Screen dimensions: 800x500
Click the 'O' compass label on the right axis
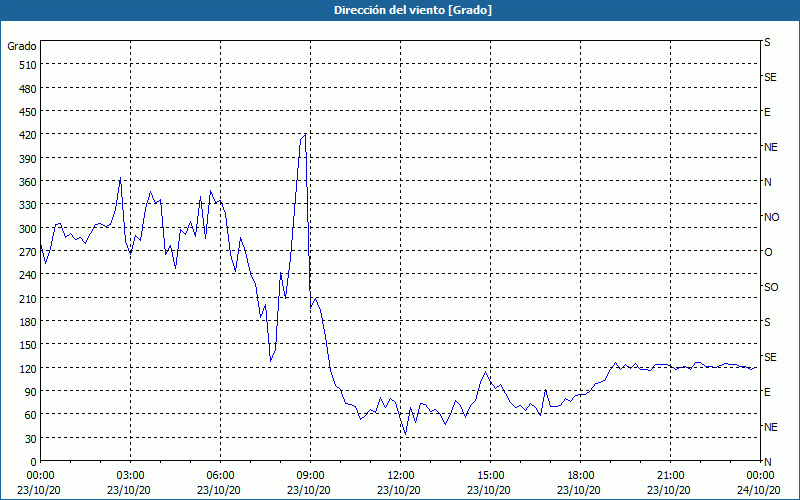[x=768, y=252]
